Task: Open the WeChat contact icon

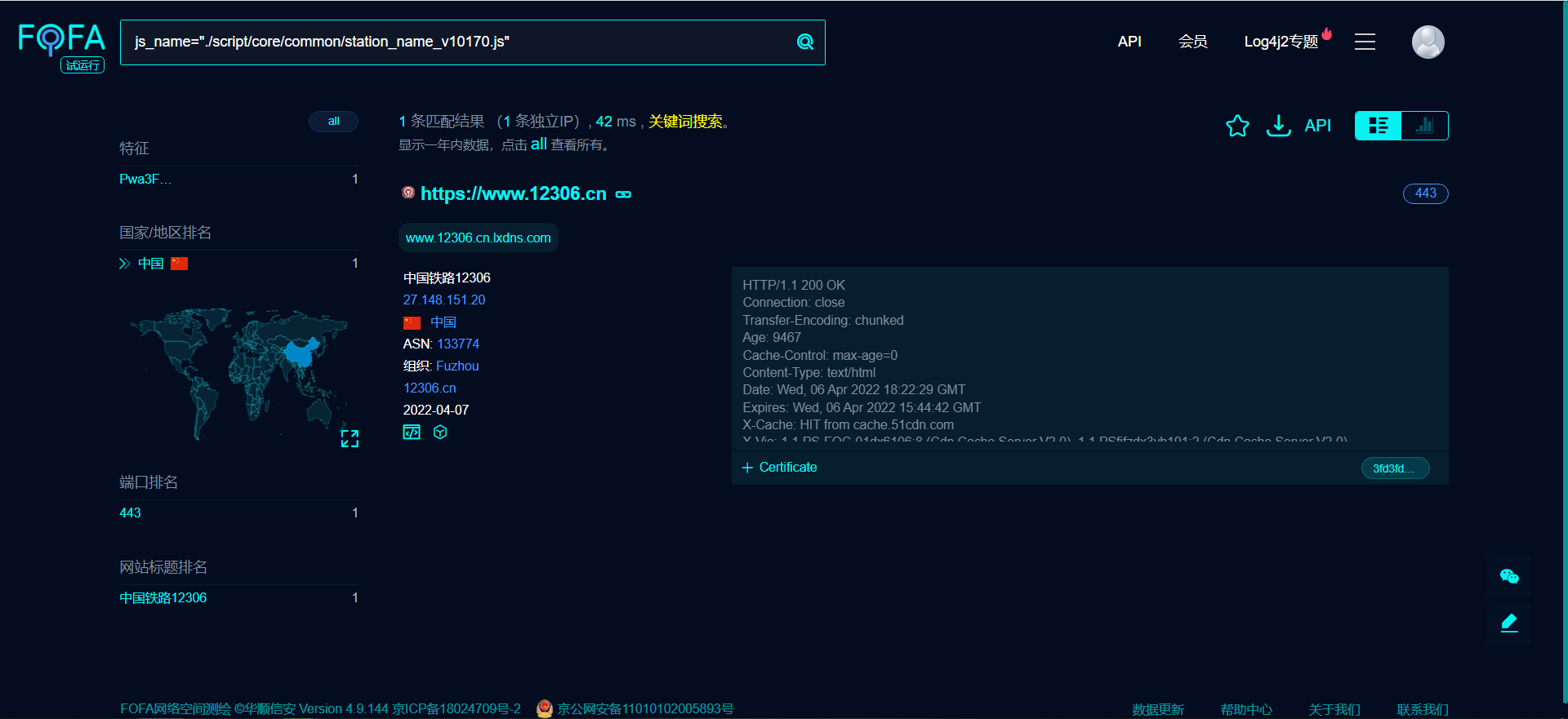Action: click(1509, 576)
